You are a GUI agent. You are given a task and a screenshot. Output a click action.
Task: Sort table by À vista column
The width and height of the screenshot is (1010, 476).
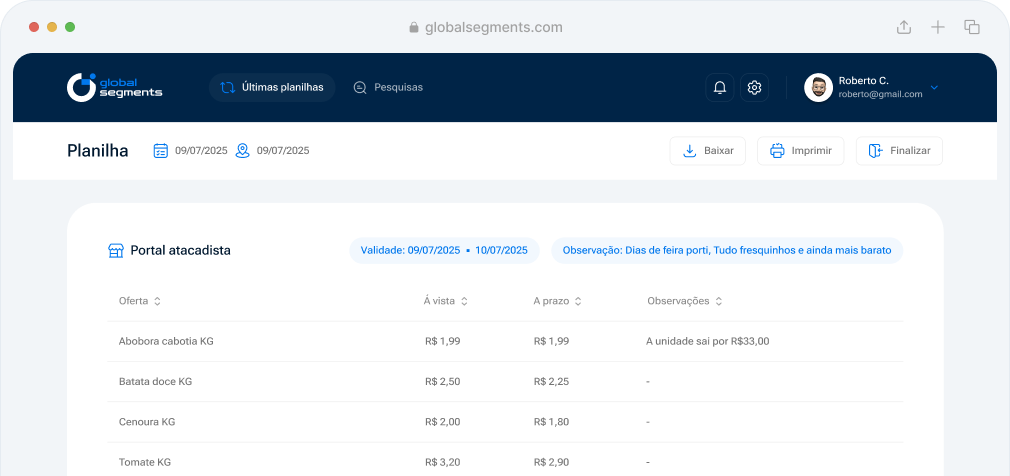pos(464,301)
